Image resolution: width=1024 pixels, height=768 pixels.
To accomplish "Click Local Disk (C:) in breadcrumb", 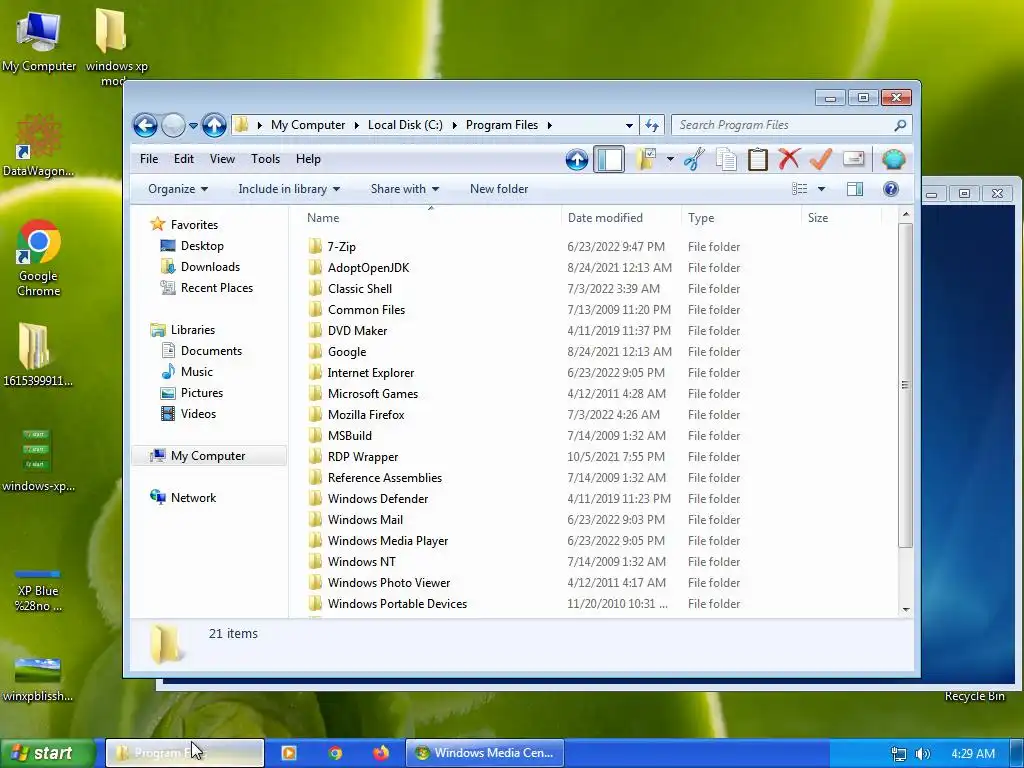I will 405,125.
